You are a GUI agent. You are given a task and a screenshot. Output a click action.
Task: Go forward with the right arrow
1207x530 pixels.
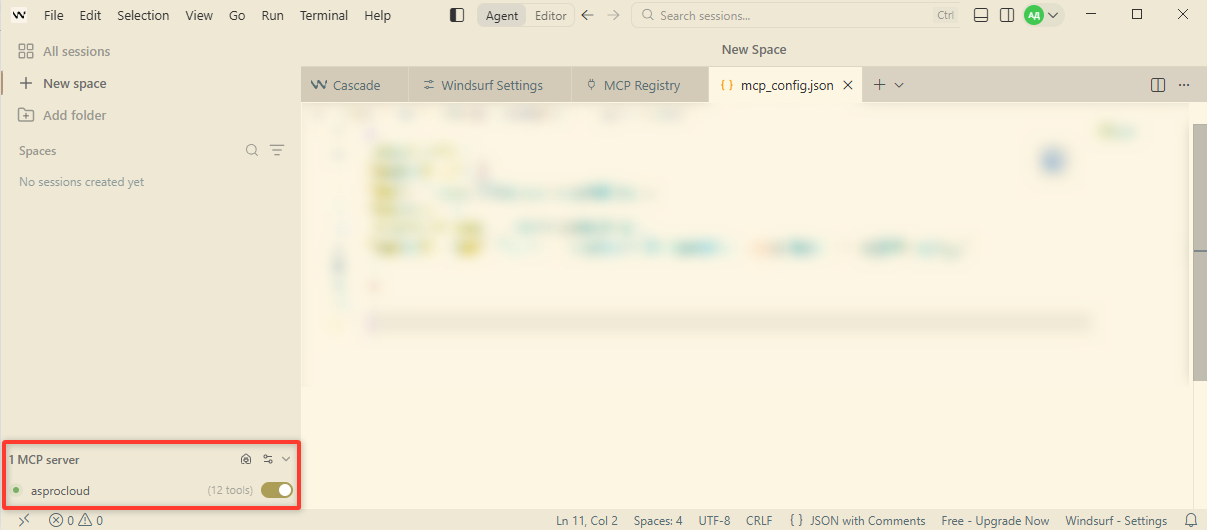(x=614, y=15)
